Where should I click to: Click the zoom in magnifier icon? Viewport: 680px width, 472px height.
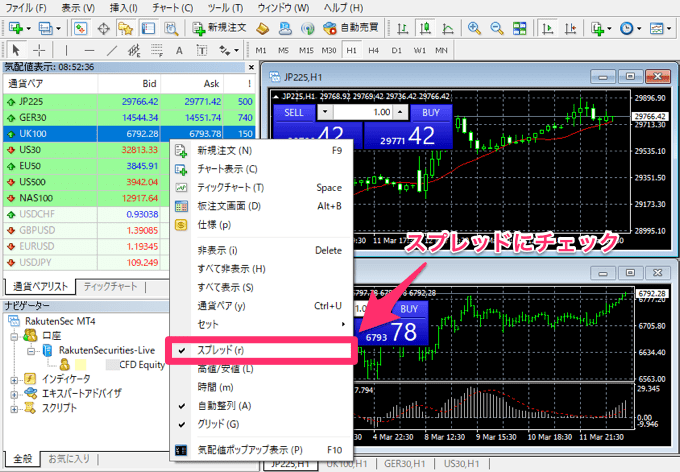click(474, 29)
